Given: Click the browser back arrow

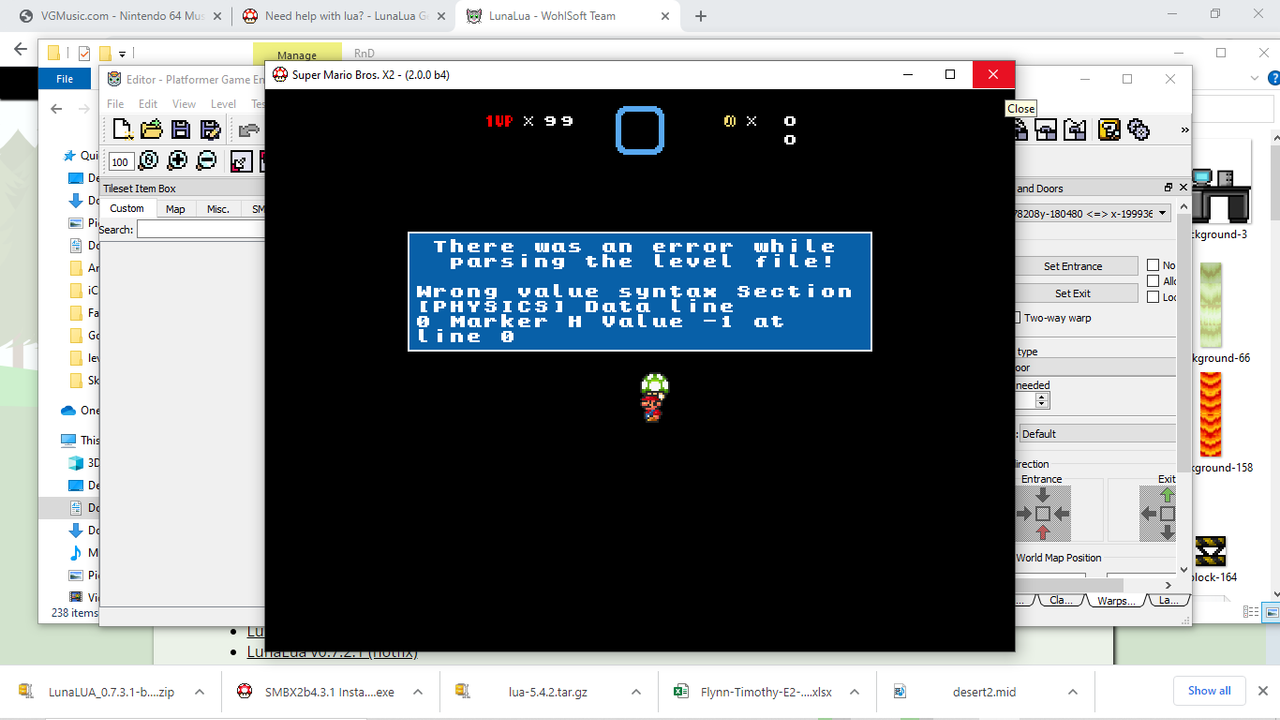Looking at the screenshot, I should [x=20, y=49].
